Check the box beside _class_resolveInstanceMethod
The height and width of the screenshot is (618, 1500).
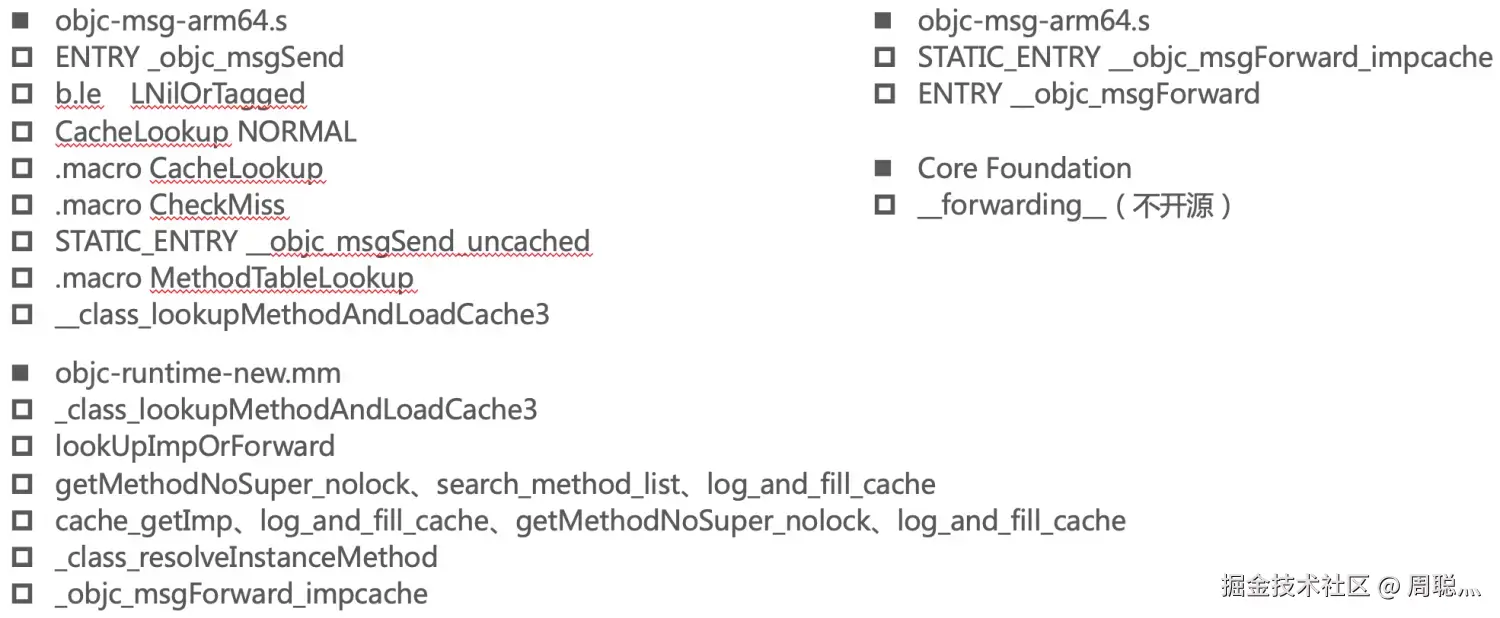tap(21, 557)
